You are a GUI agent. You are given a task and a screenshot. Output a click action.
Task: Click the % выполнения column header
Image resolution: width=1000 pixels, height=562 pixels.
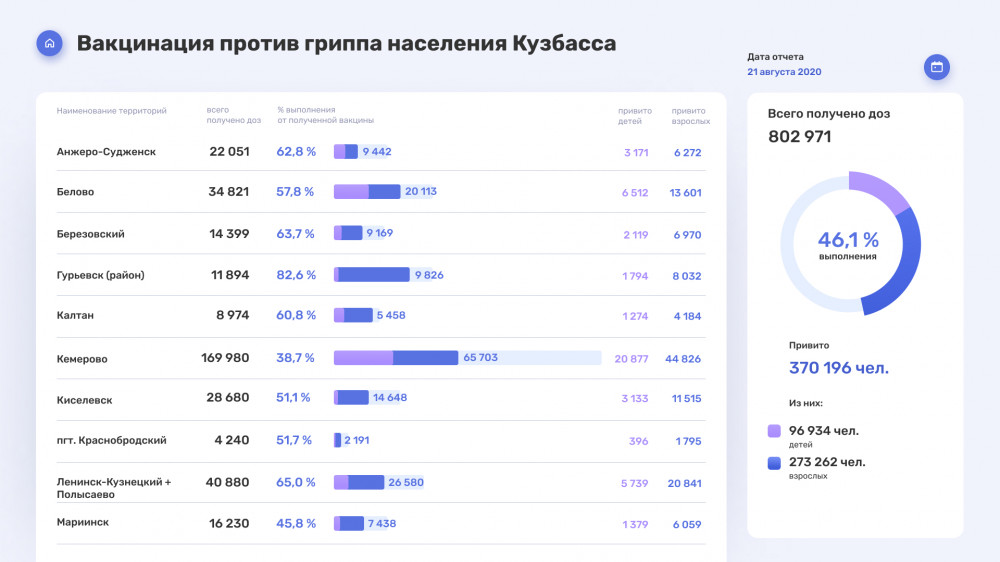325,115
